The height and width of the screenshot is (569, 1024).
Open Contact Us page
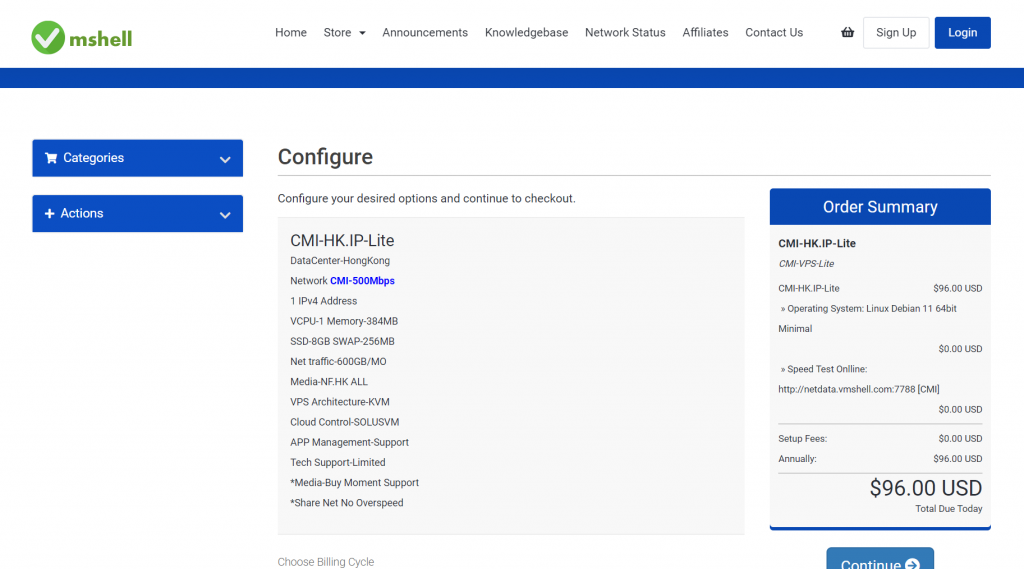(774, 33)
